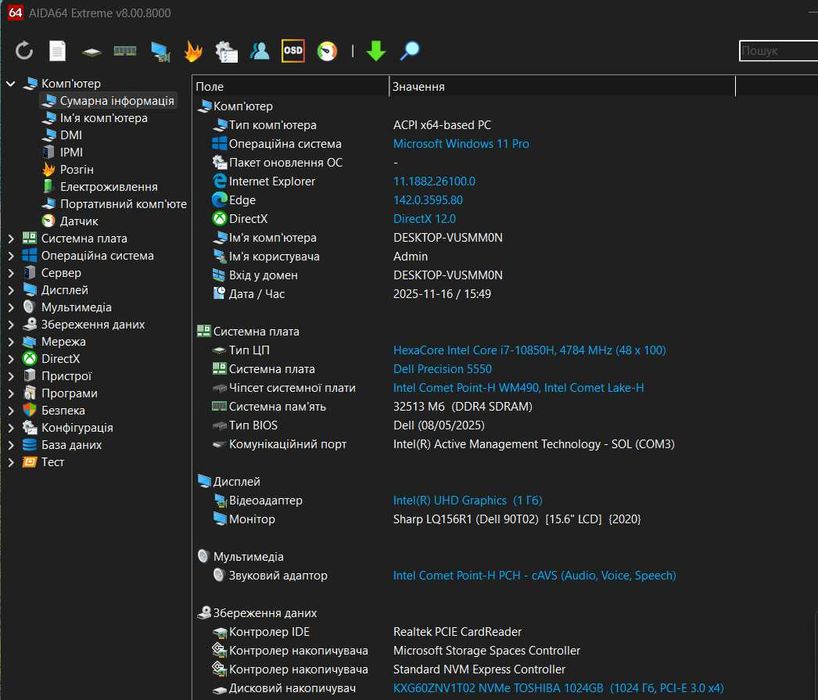Open the Report page icon
Image resolution: width=818 pixels, height=700 pixels.
point(57,51)
